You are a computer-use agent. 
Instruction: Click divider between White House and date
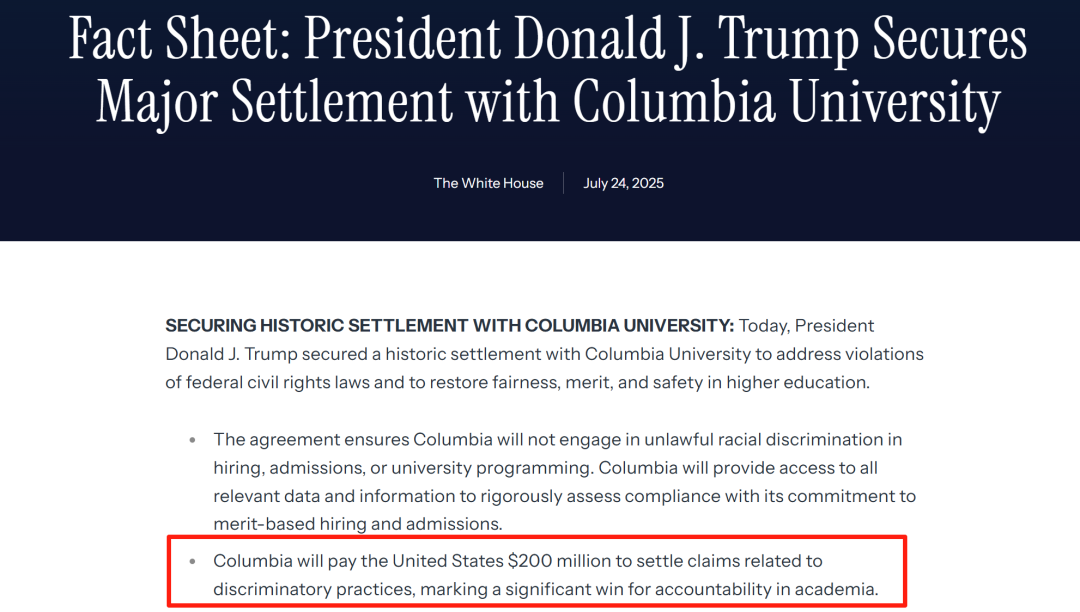[x=563, y=183]
